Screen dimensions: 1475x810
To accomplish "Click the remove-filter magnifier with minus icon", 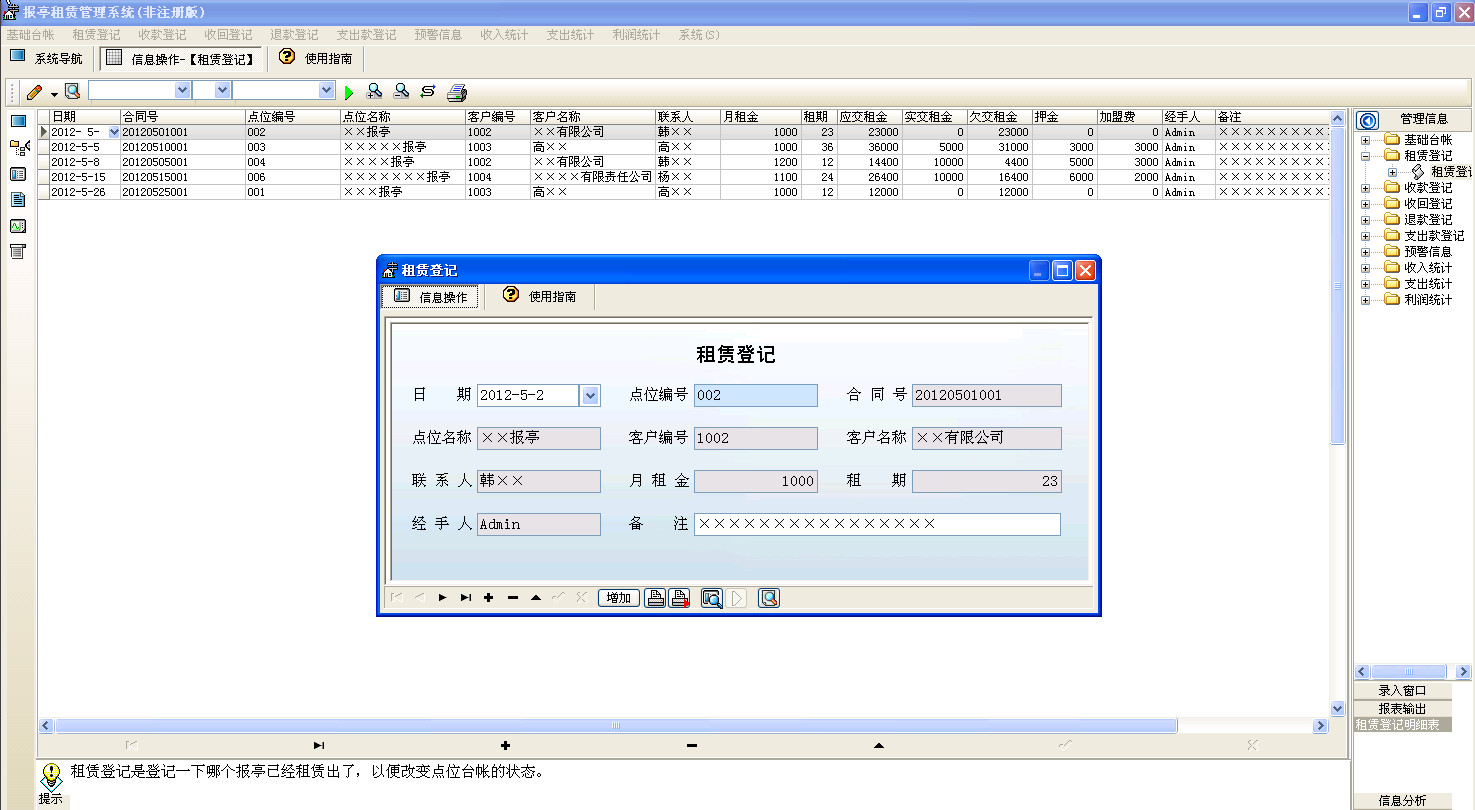I will point(401,92).
